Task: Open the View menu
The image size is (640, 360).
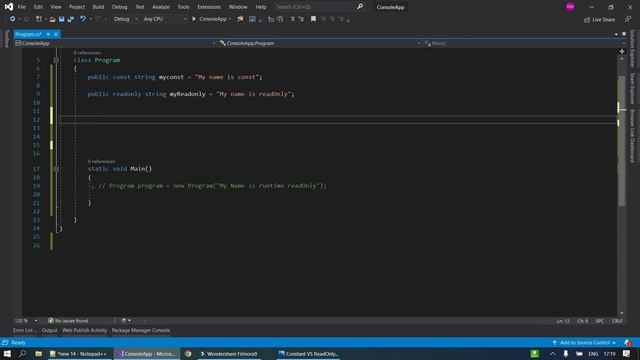Action: tap(56, 7)
